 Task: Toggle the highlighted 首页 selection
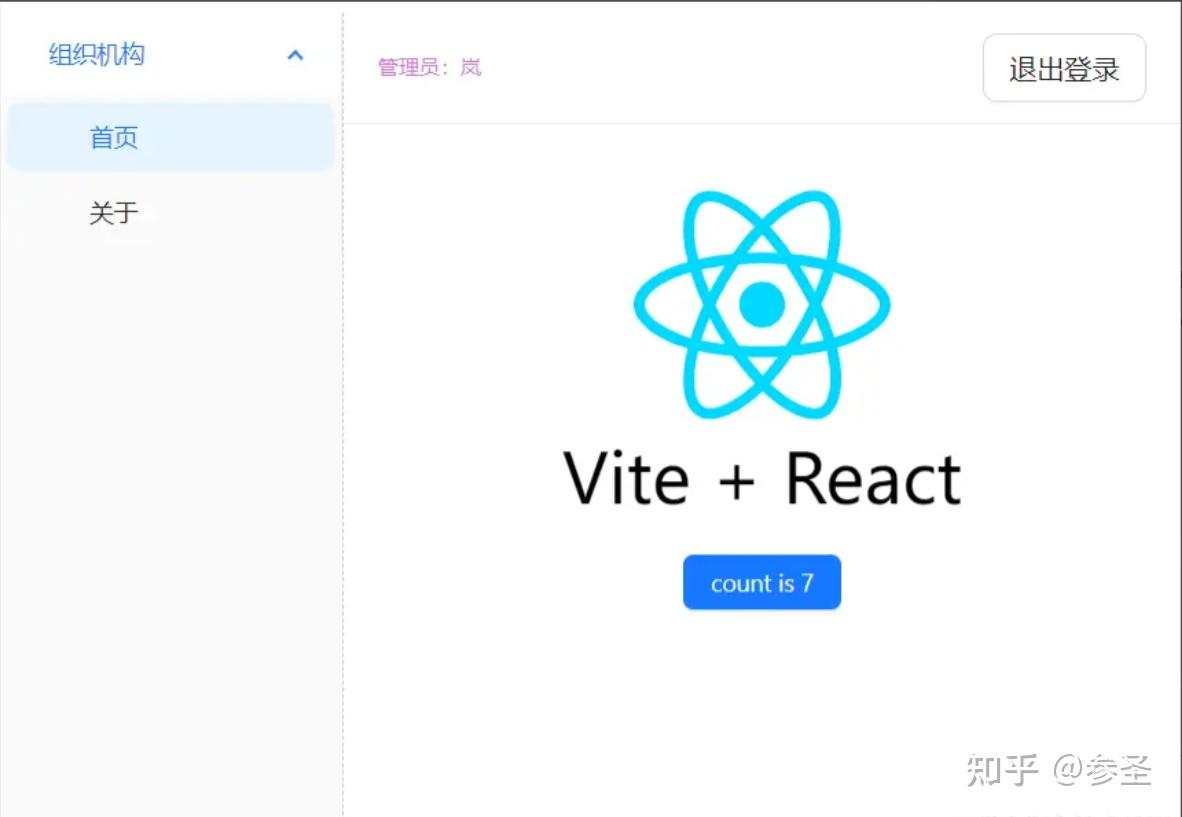[113, 137]
